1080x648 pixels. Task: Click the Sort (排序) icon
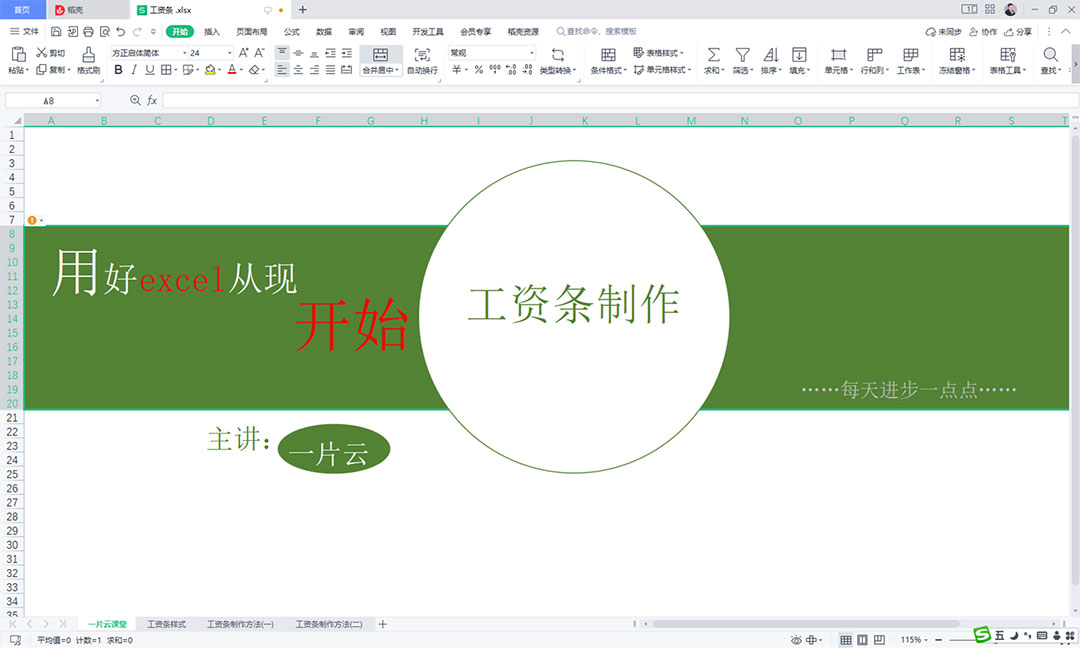point(772,54)
